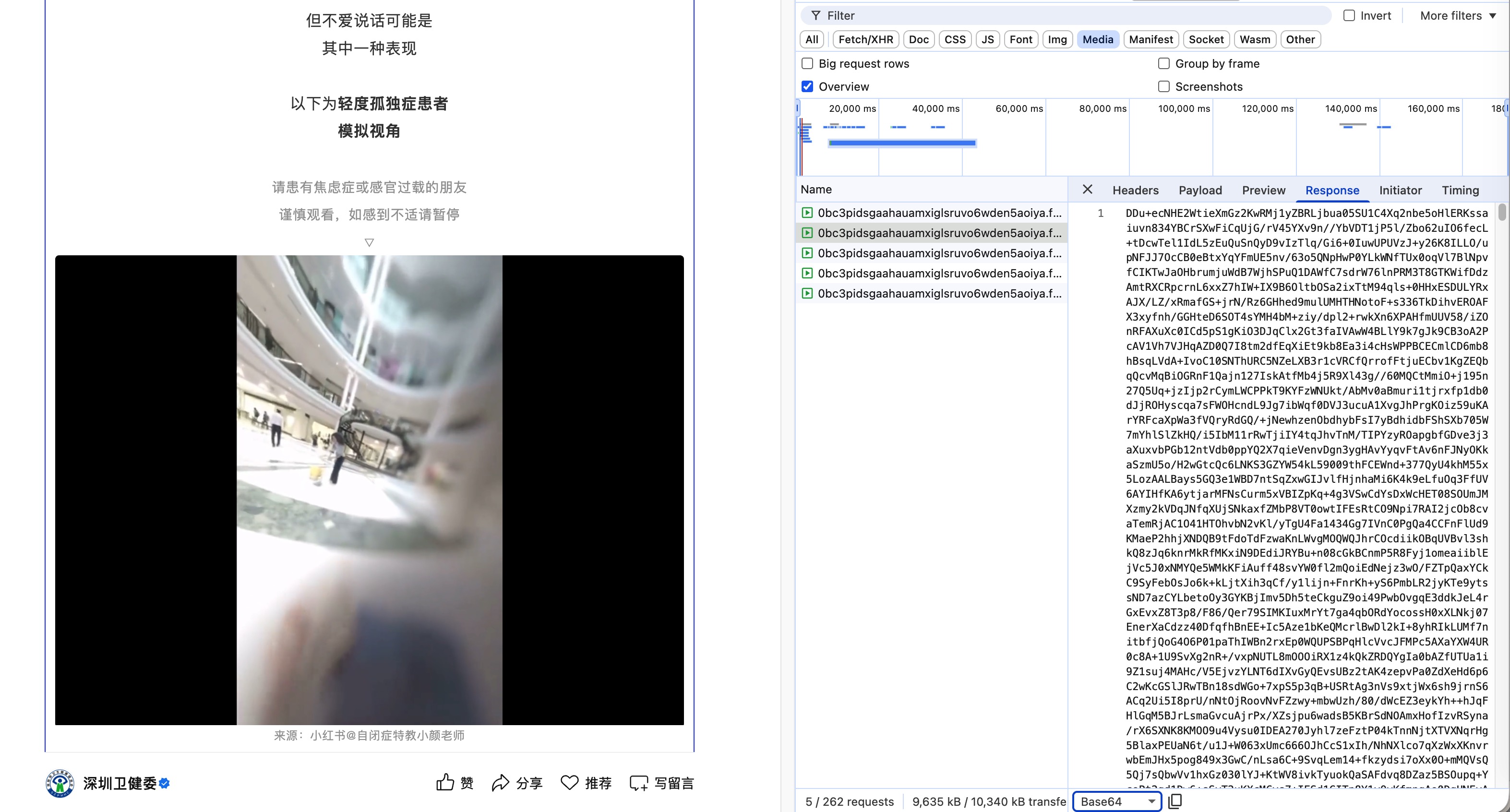Viewport: 1510px width, 812px height.
Task: Click media icon of first request row
Action: [807, 213]
